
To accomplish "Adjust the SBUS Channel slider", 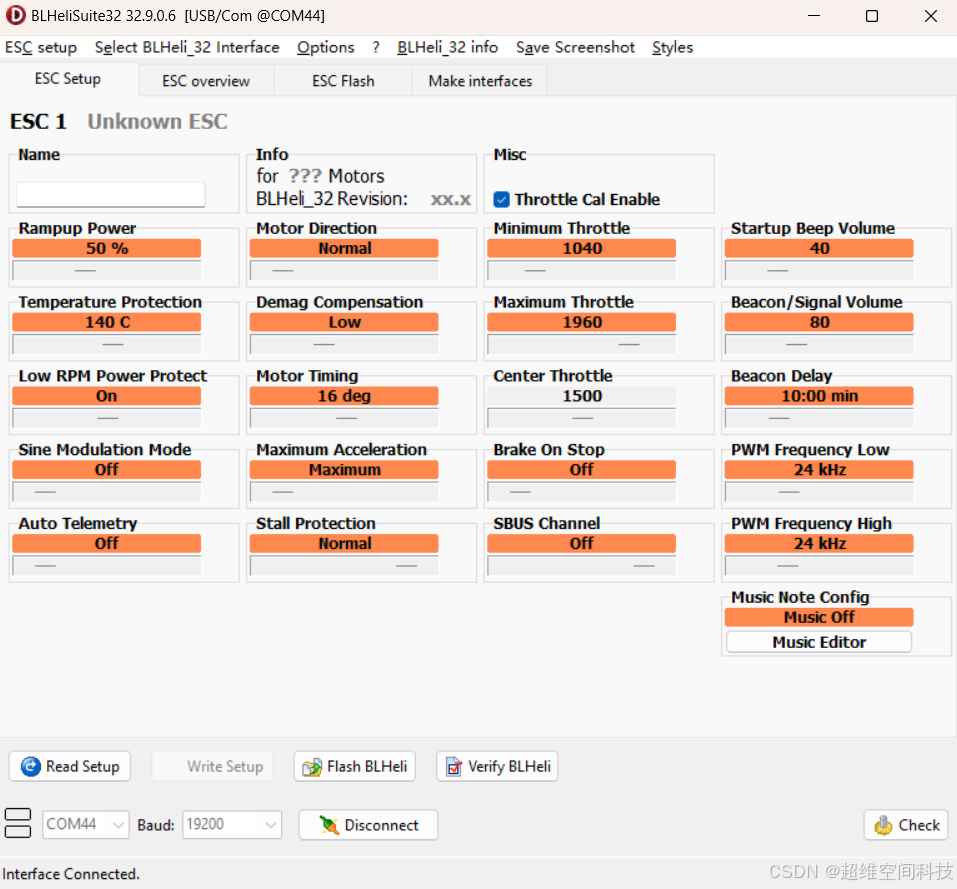I will point(581,566).
